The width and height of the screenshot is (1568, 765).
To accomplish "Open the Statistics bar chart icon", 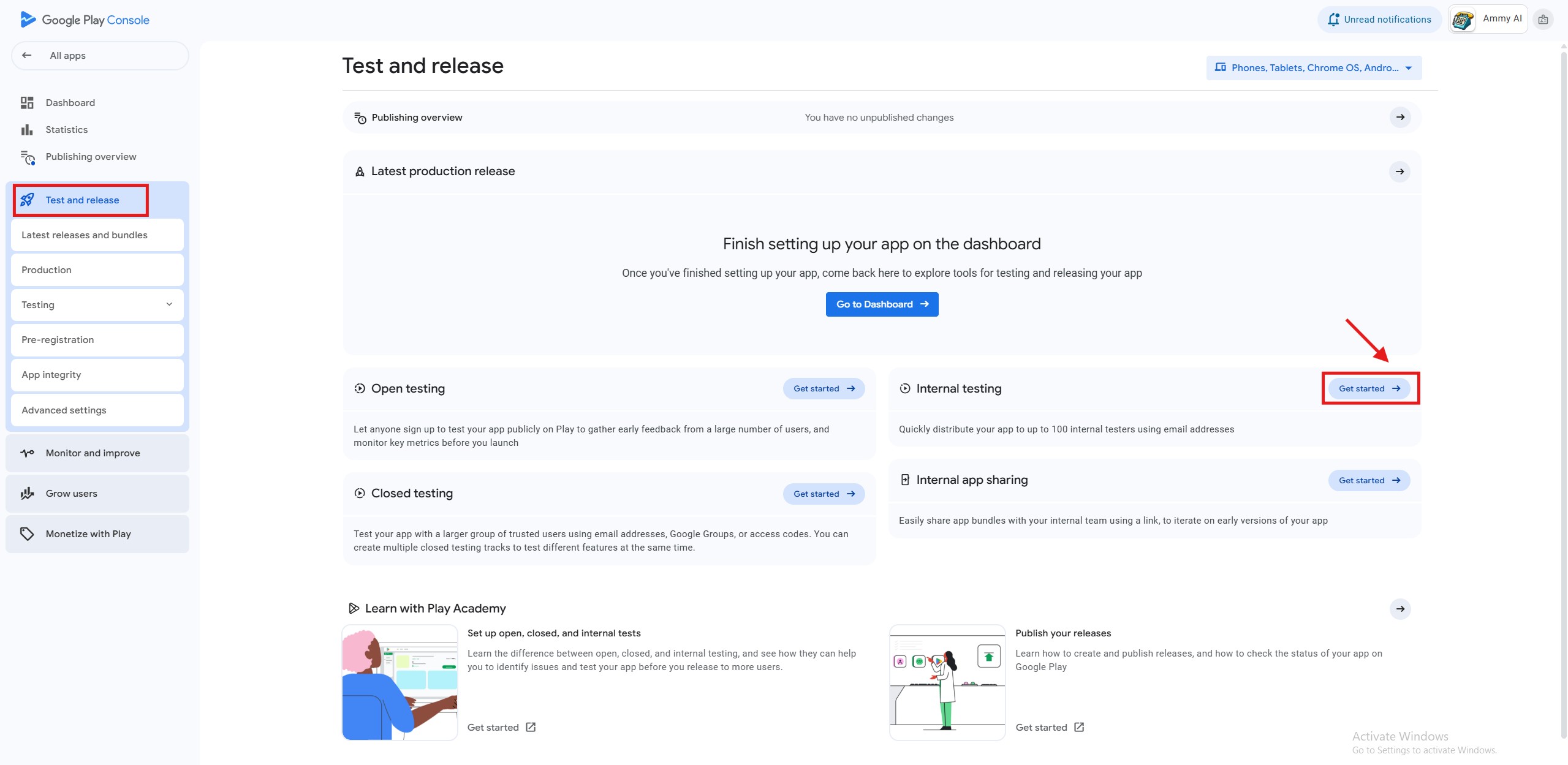I will 27,130.
